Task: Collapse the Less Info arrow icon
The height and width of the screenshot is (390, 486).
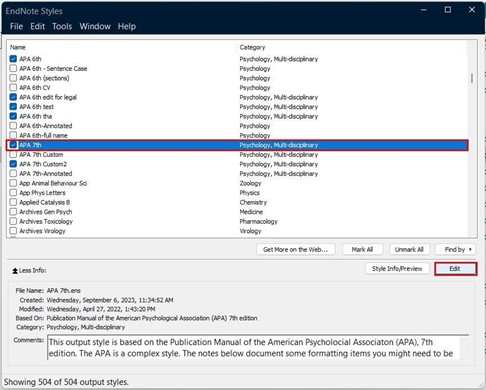Action: tap(15, 271)
